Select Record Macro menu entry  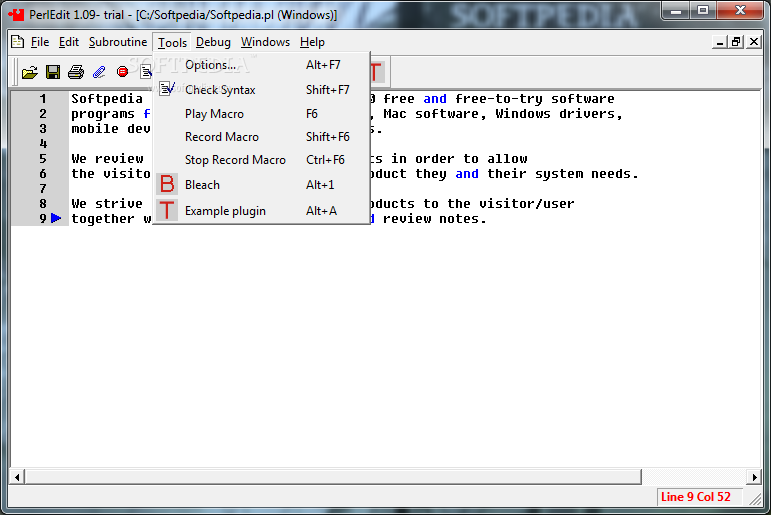262,137
